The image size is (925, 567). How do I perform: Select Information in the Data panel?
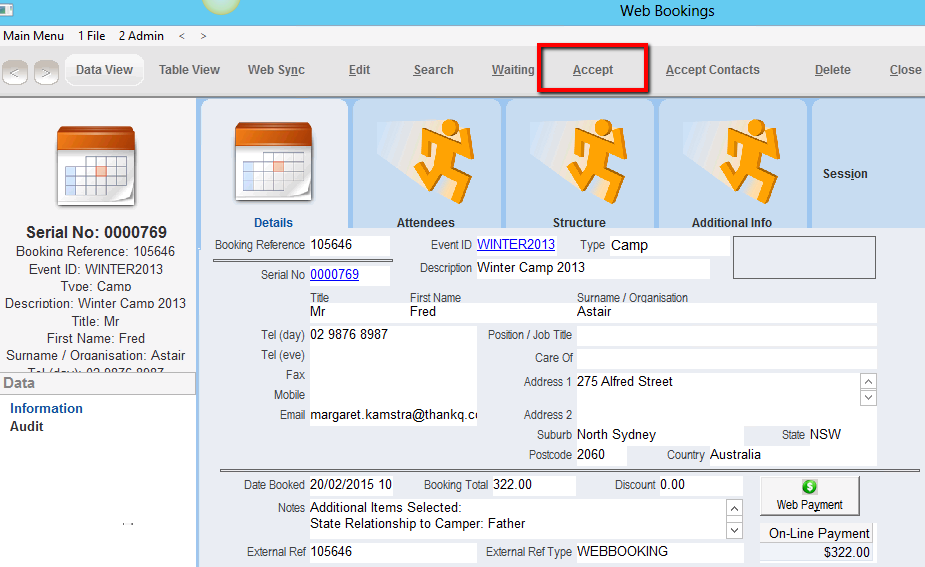click(x=46, y=408)
